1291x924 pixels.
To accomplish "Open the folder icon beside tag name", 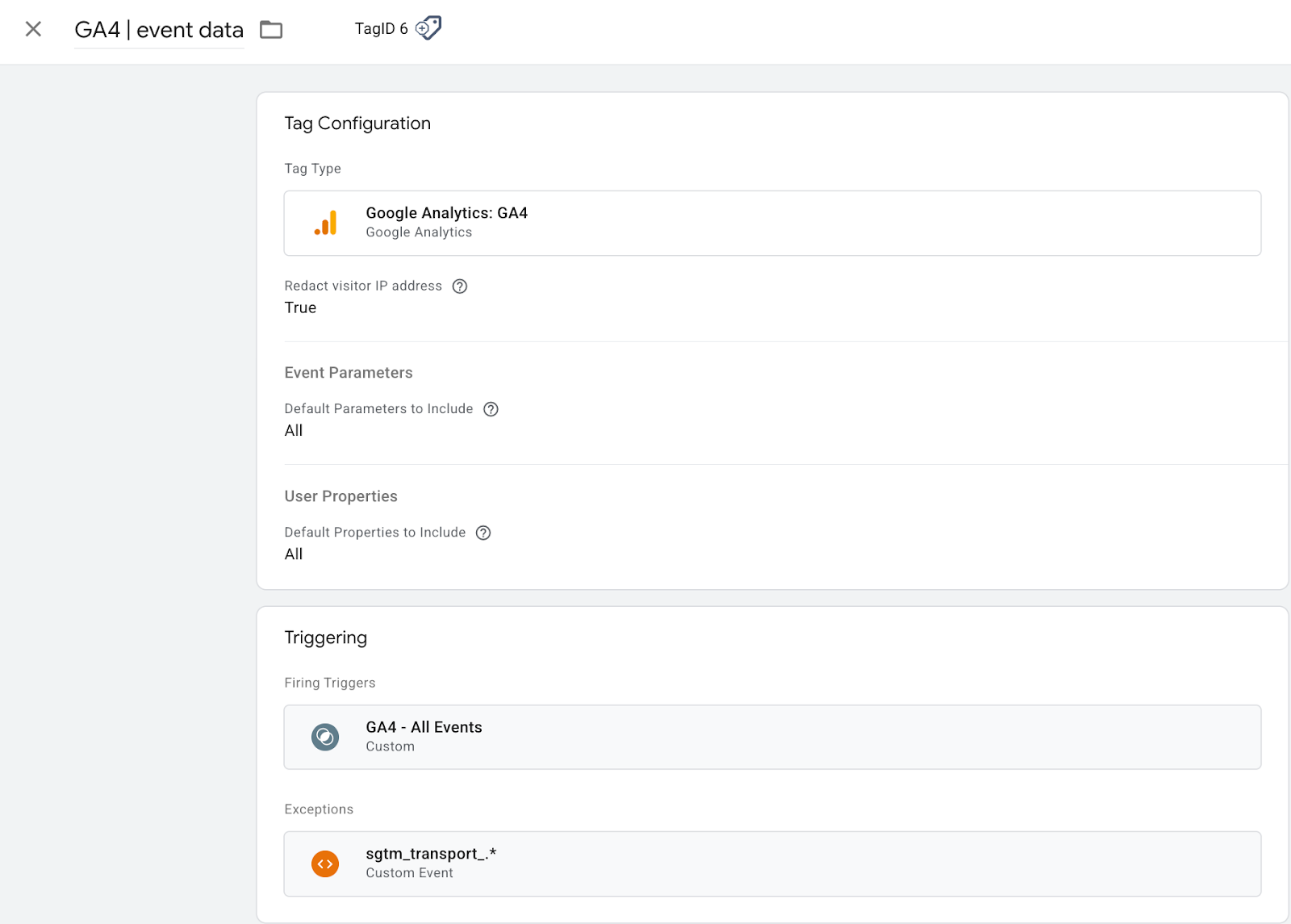I will 271,30.
